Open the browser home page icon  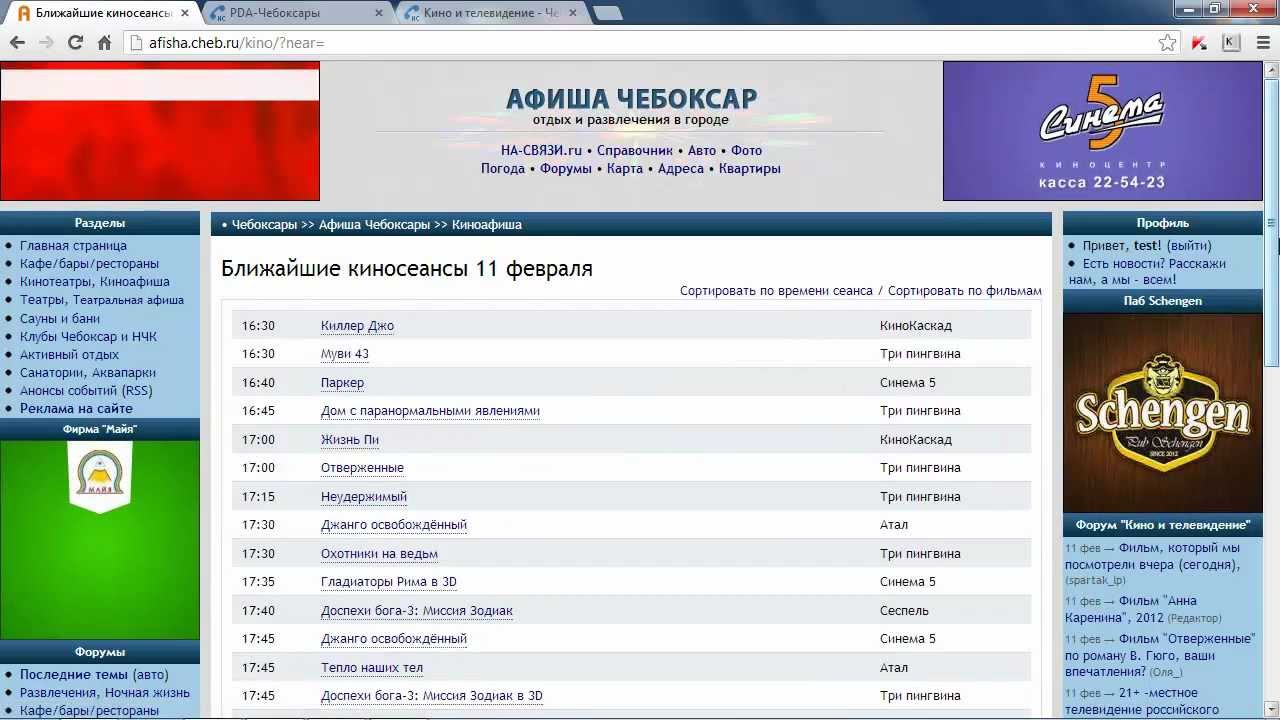[x=104, y=43]
